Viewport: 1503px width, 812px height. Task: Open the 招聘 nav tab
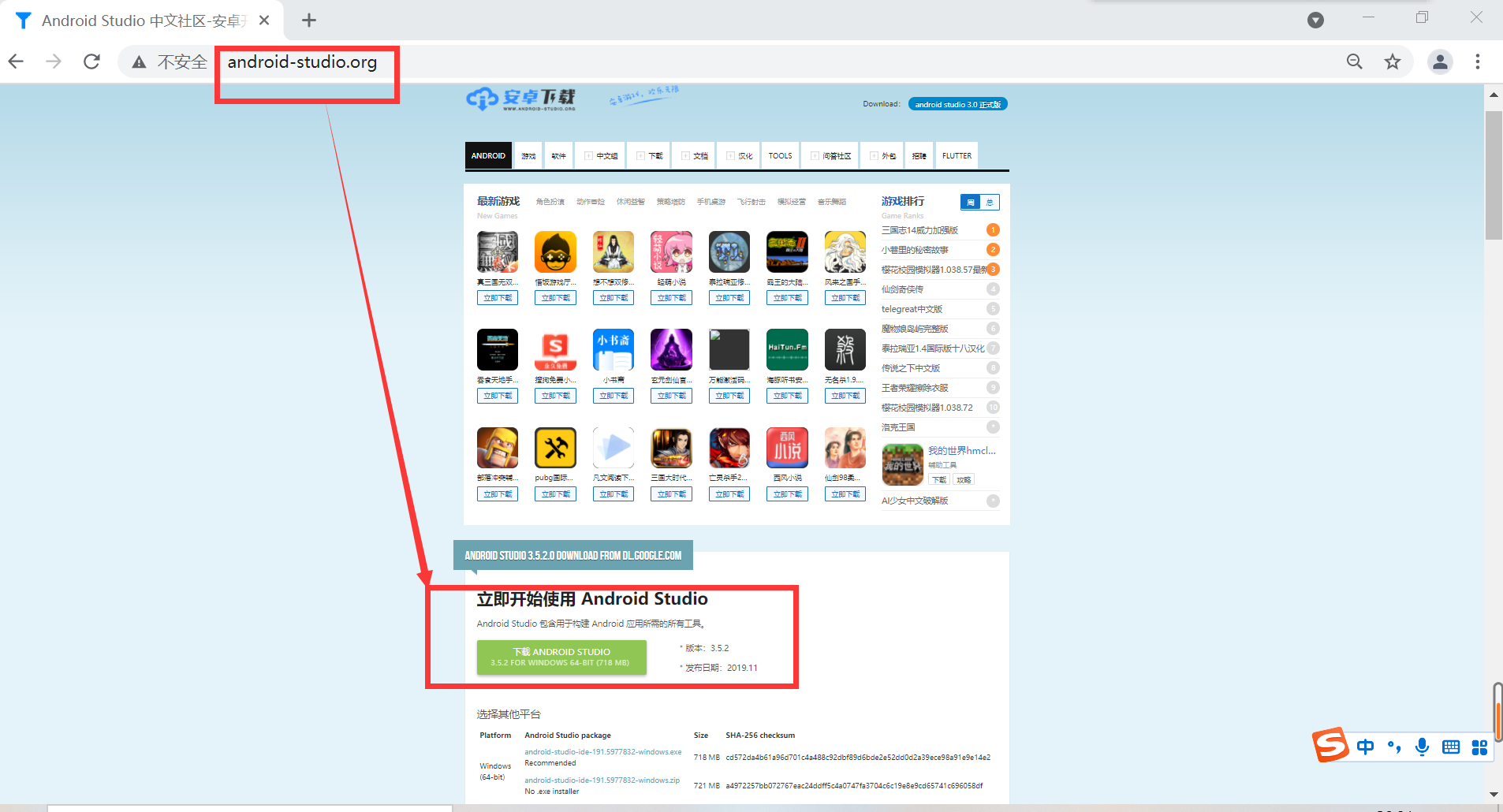point(919,156)
